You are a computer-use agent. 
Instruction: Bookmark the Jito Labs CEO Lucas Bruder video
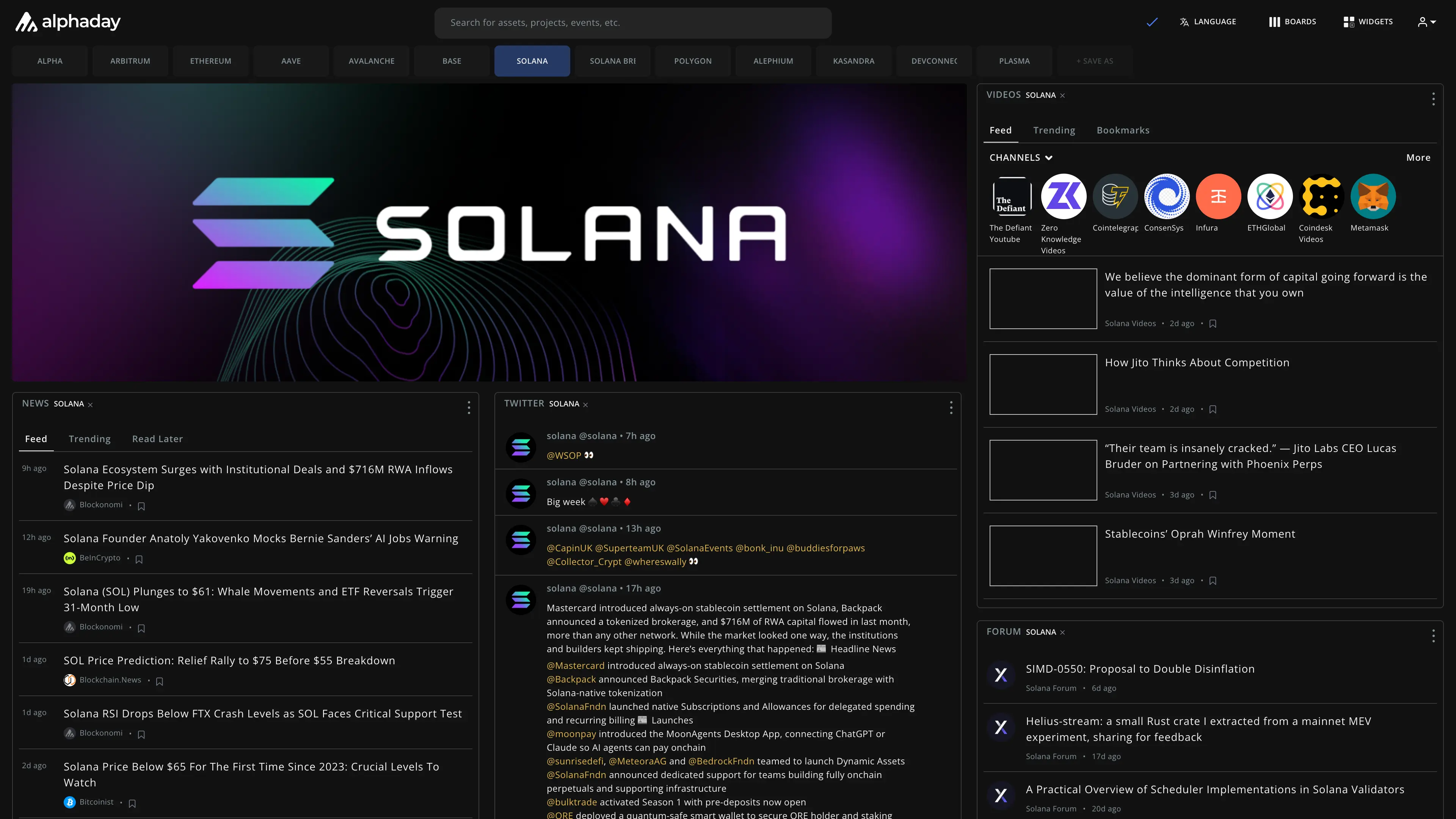coord(1213,495)
